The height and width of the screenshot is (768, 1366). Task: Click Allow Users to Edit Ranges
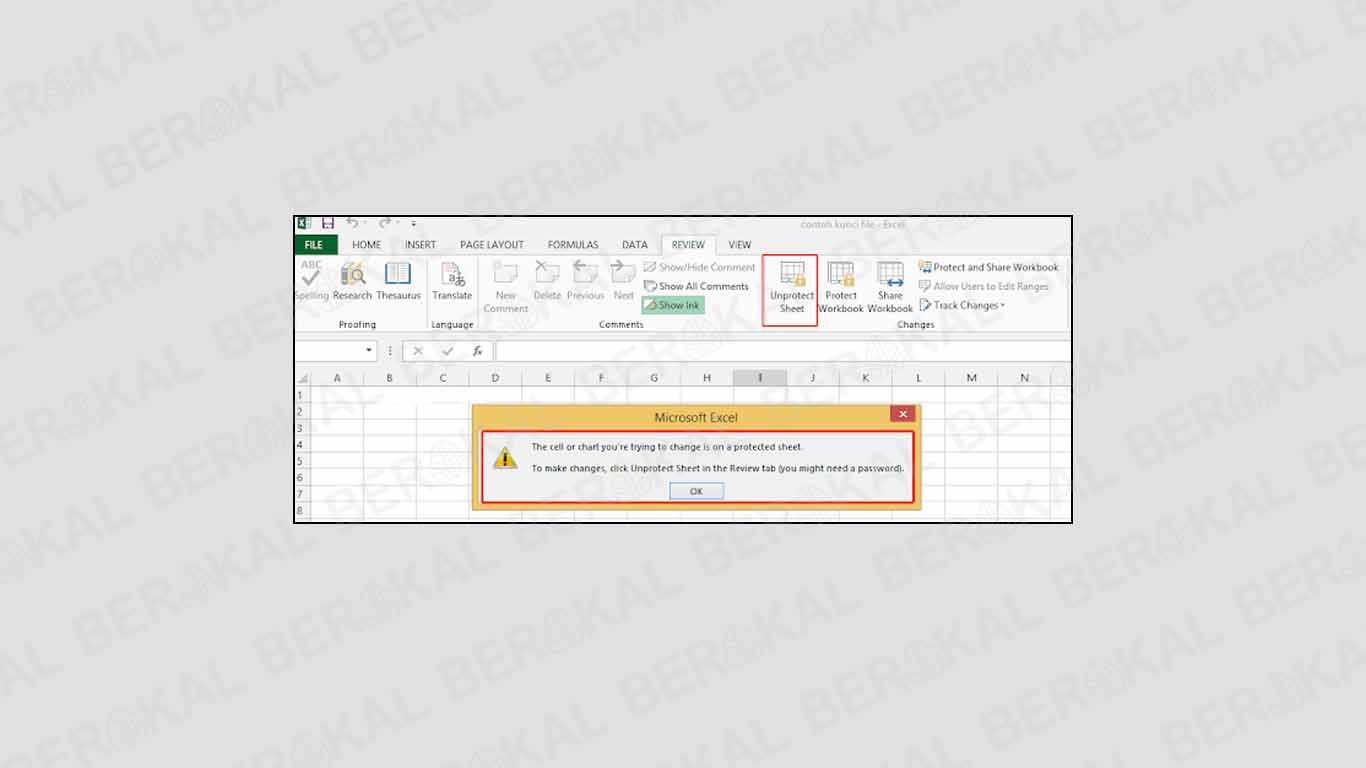pos(984,286)
